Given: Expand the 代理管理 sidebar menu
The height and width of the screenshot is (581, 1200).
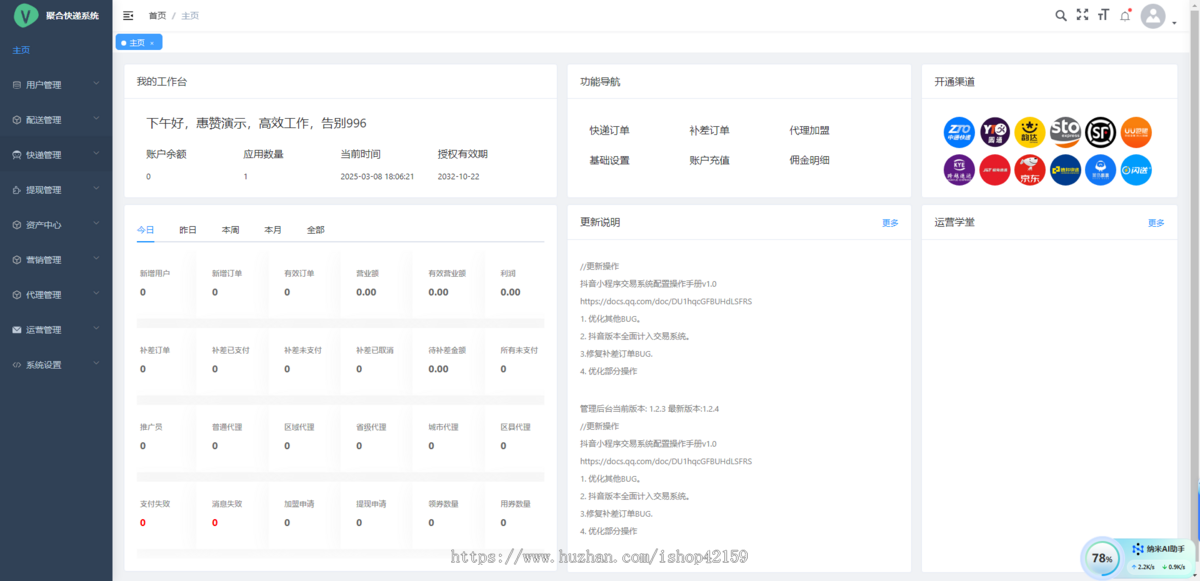Looking at the screenshot, I should coord(56,295).
